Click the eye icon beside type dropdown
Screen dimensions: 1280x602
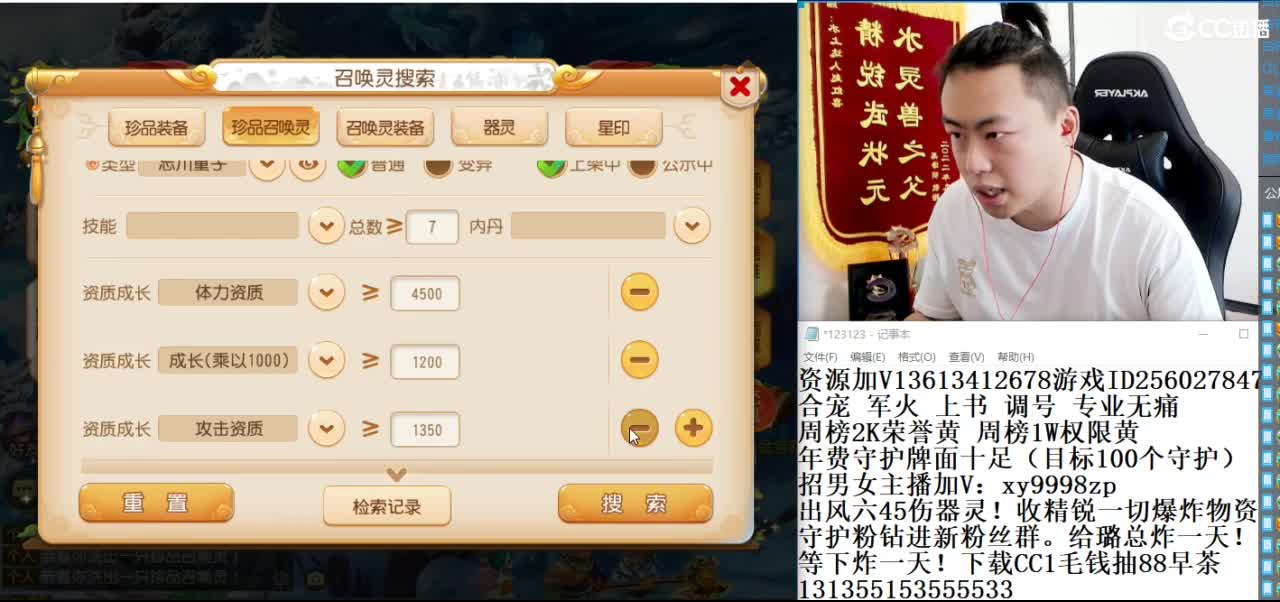(x=308, y=165)
